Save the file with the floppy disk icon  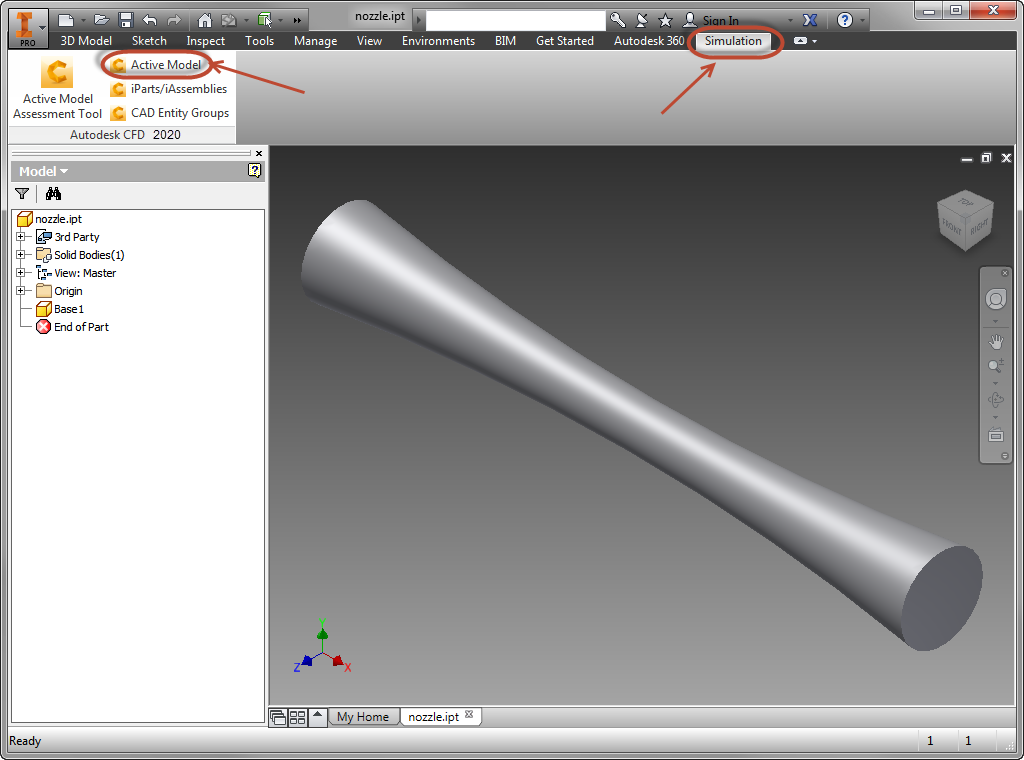click(125, 20)
